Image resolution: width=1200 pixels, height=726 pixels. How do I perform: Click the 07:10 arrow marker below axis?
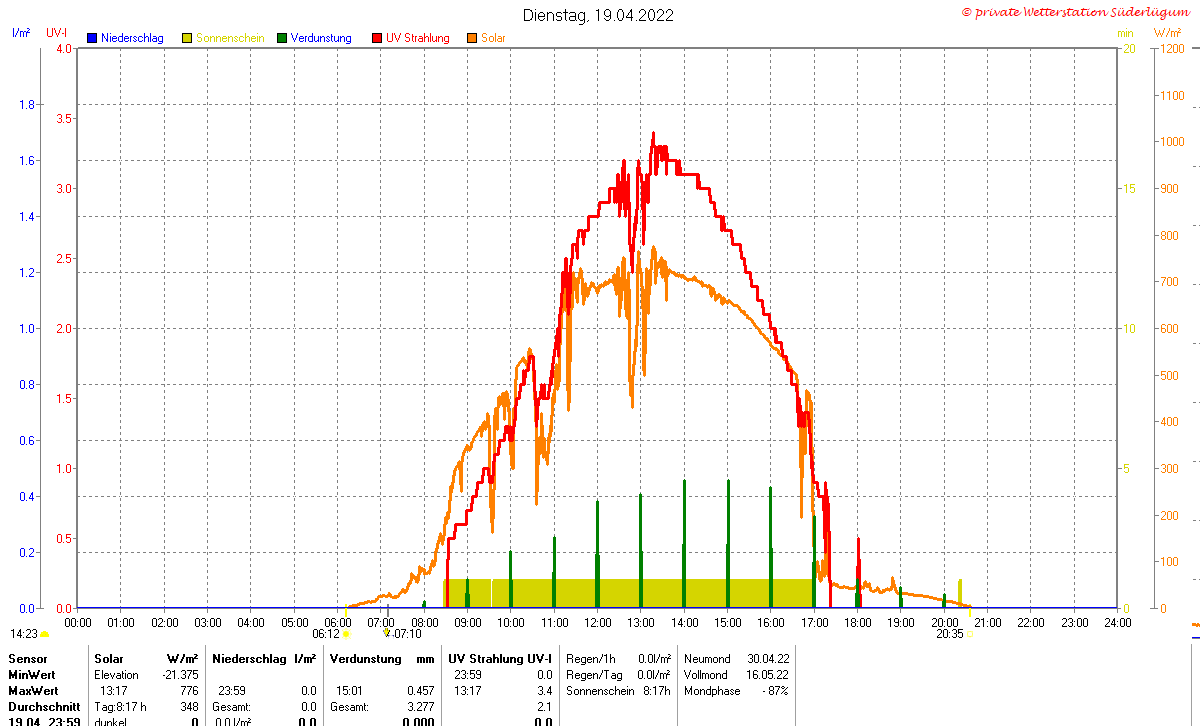tap(386, 632)
